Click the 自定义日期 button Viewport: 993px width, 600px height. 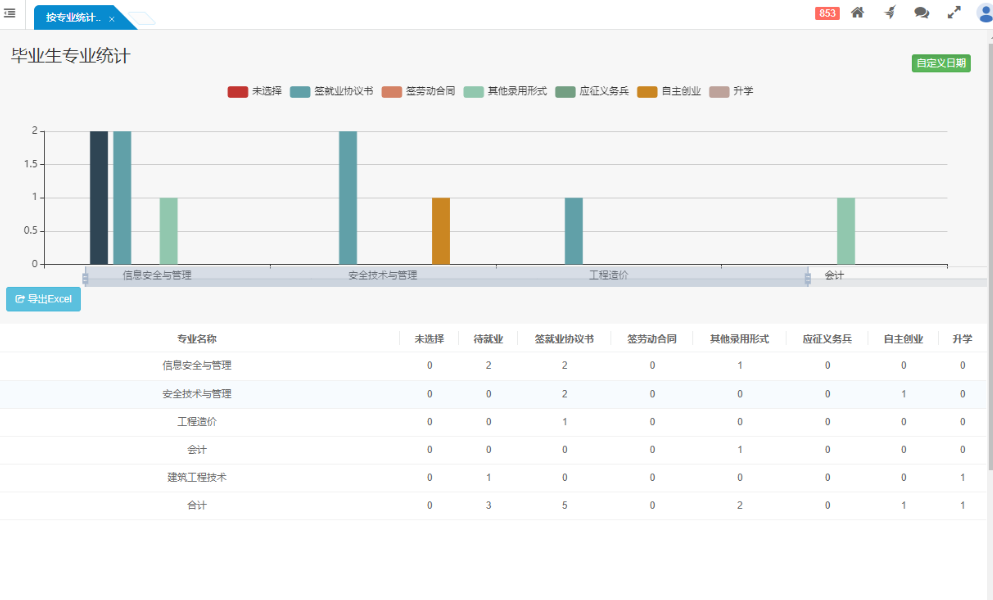point(941,63)
